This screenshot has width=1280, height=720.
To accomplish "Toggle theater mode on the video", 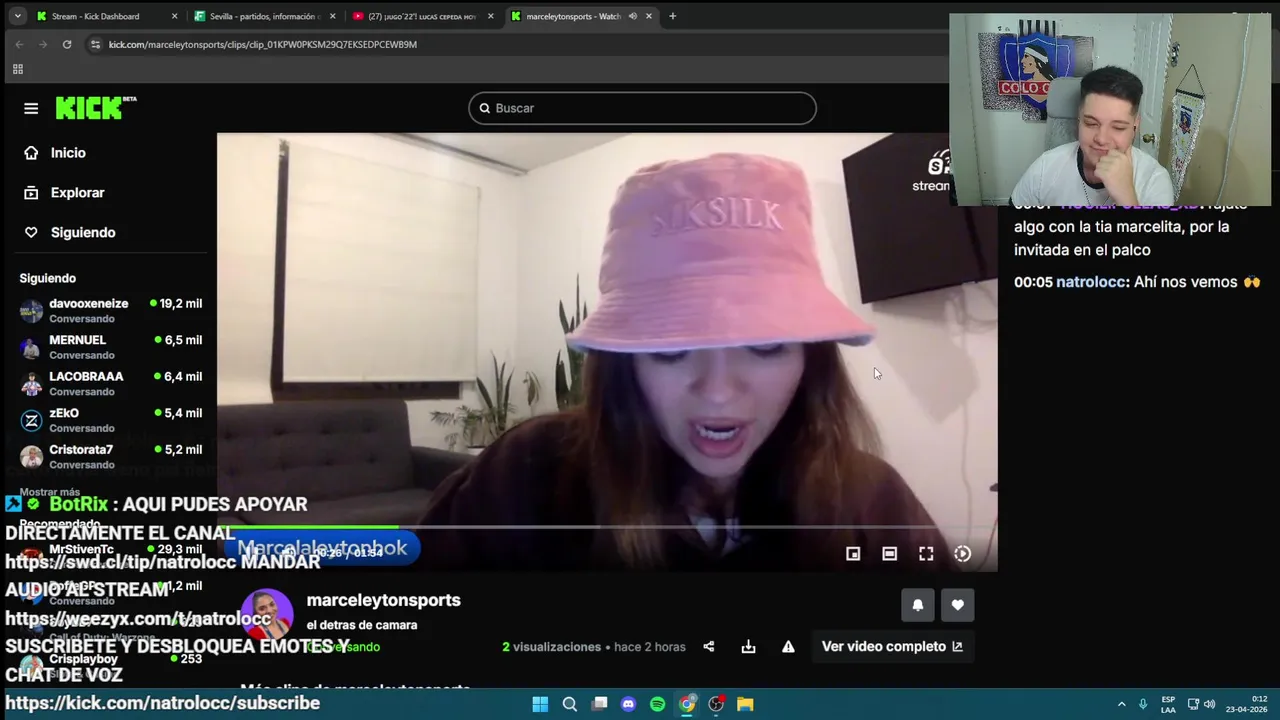I will [889, 554].
